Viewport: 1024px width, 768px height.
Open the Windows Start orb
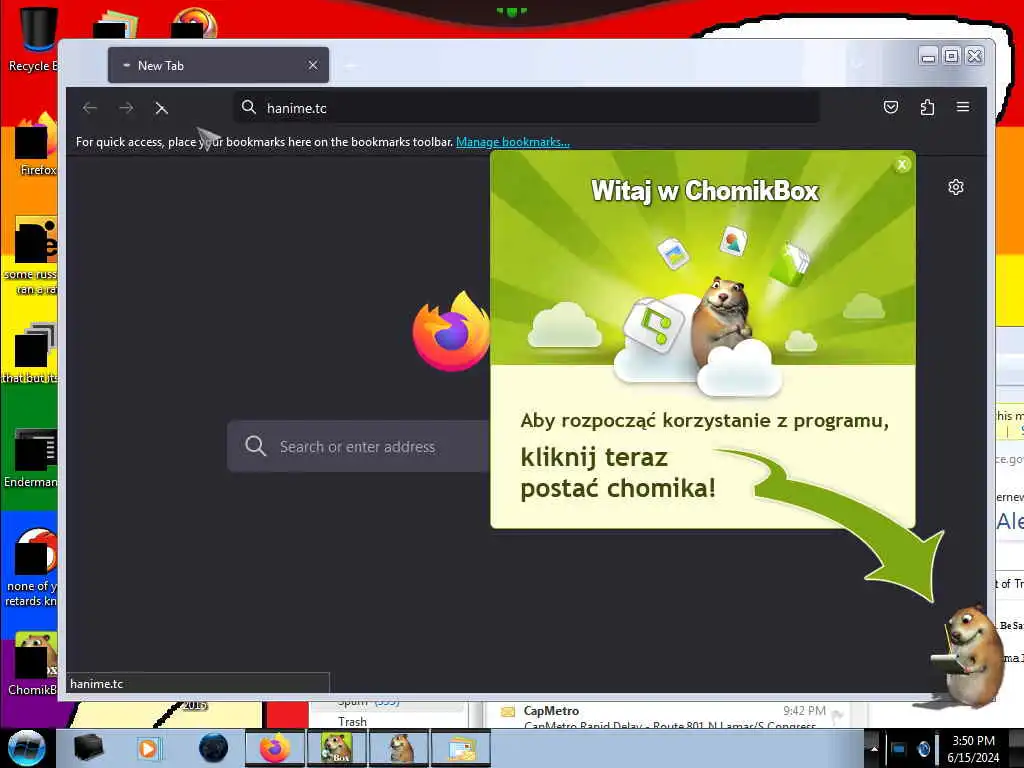pyautogui.click(x=26, y=748)
